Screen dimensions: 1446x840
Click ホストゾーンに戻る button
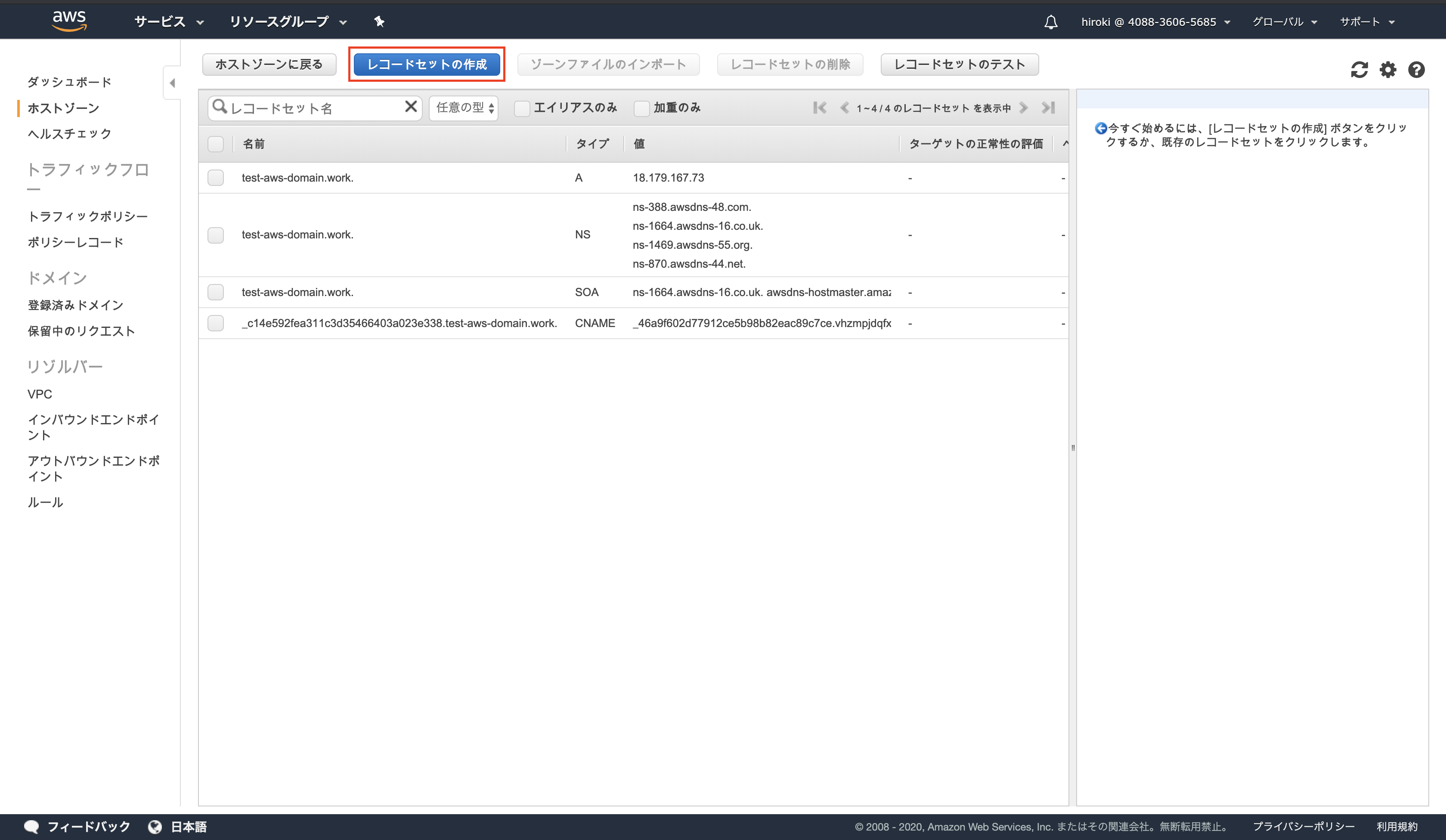tap(269, 64)
